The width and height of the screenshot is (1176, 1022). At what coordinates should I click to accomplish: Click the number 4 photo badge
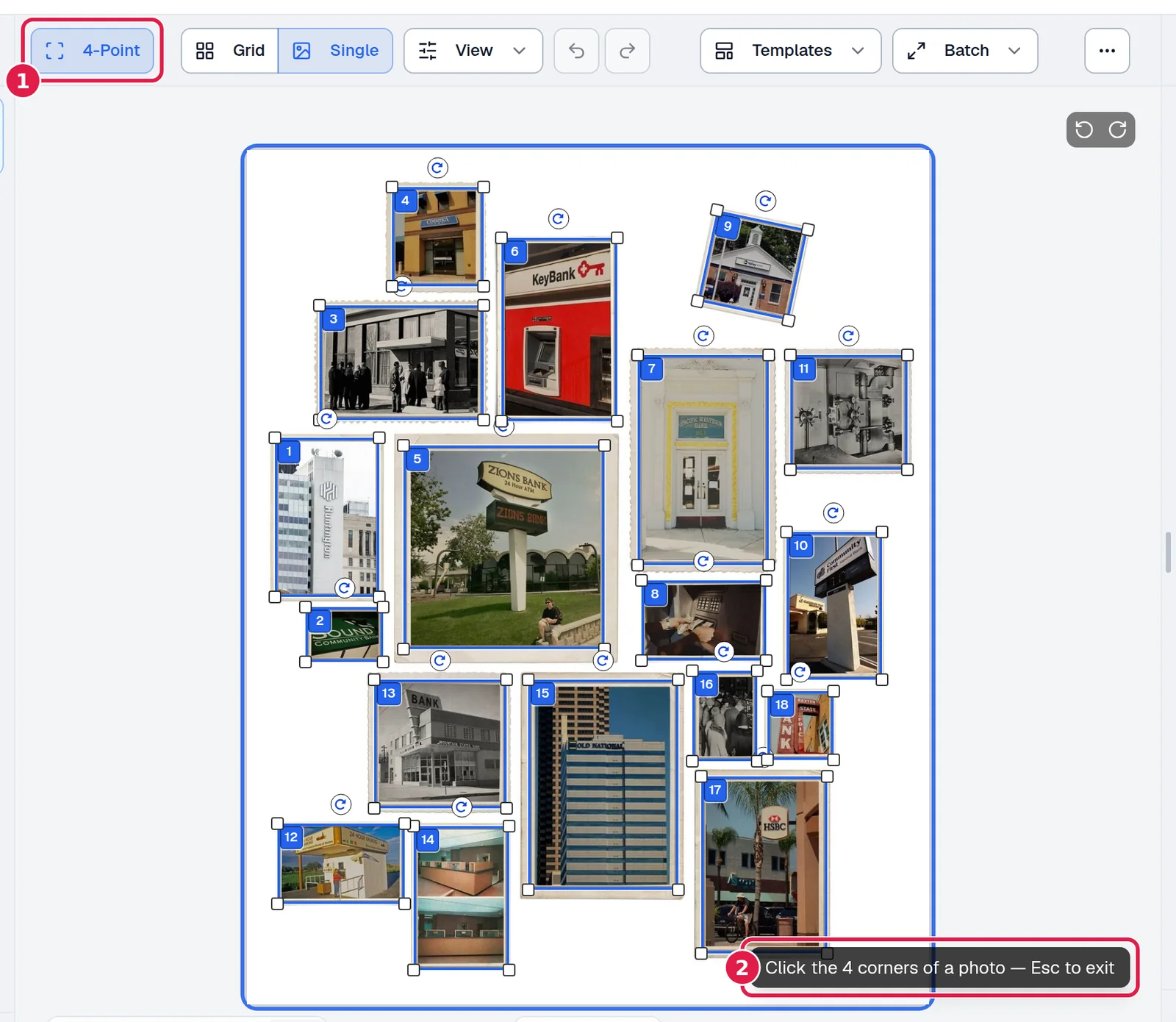405,201
